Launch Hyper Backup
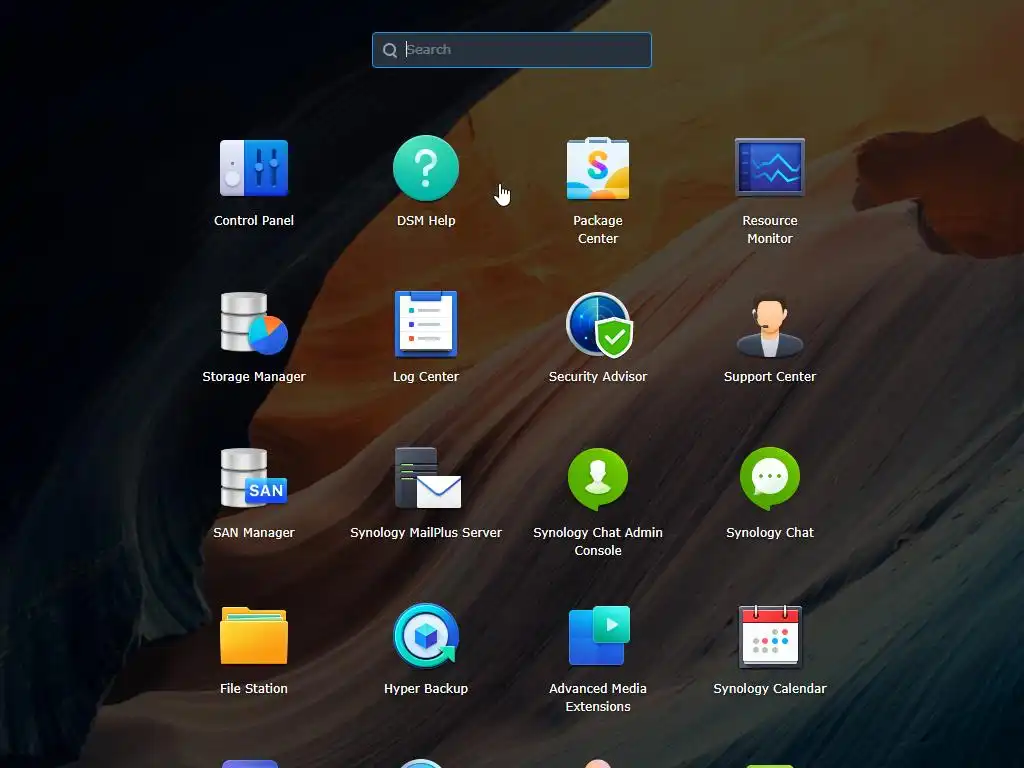This screenshot has height=768, width=1024. (426, 635)
